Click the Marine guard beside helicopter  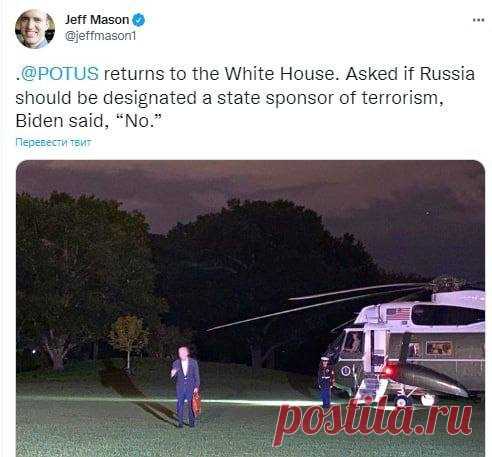325,382
